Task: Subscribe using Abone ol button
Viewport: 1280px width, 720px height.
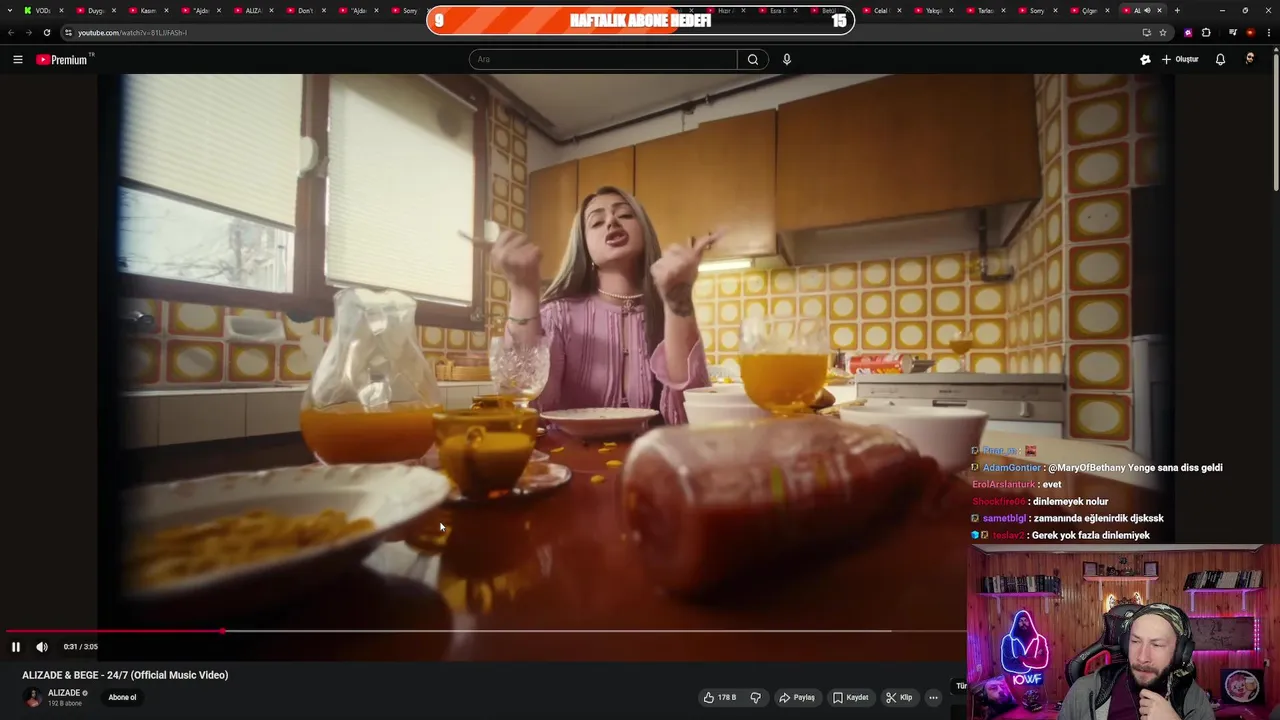Action: pos(122,697)
